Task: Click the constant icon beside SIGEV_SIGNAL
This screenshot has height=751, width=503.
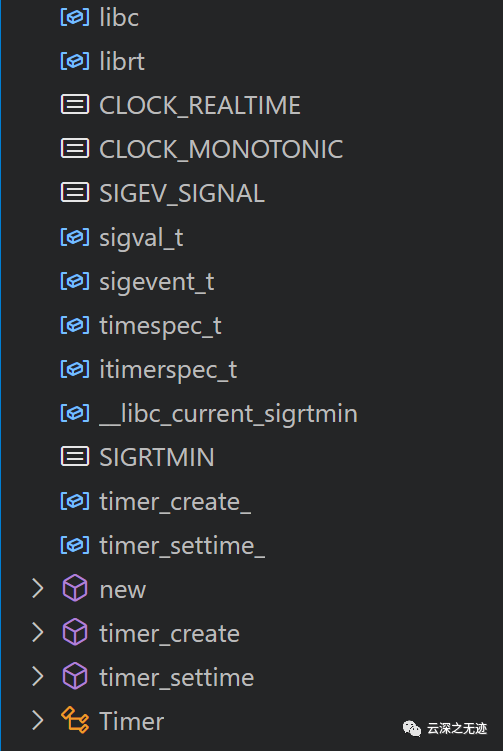Action: click(75, 193)
